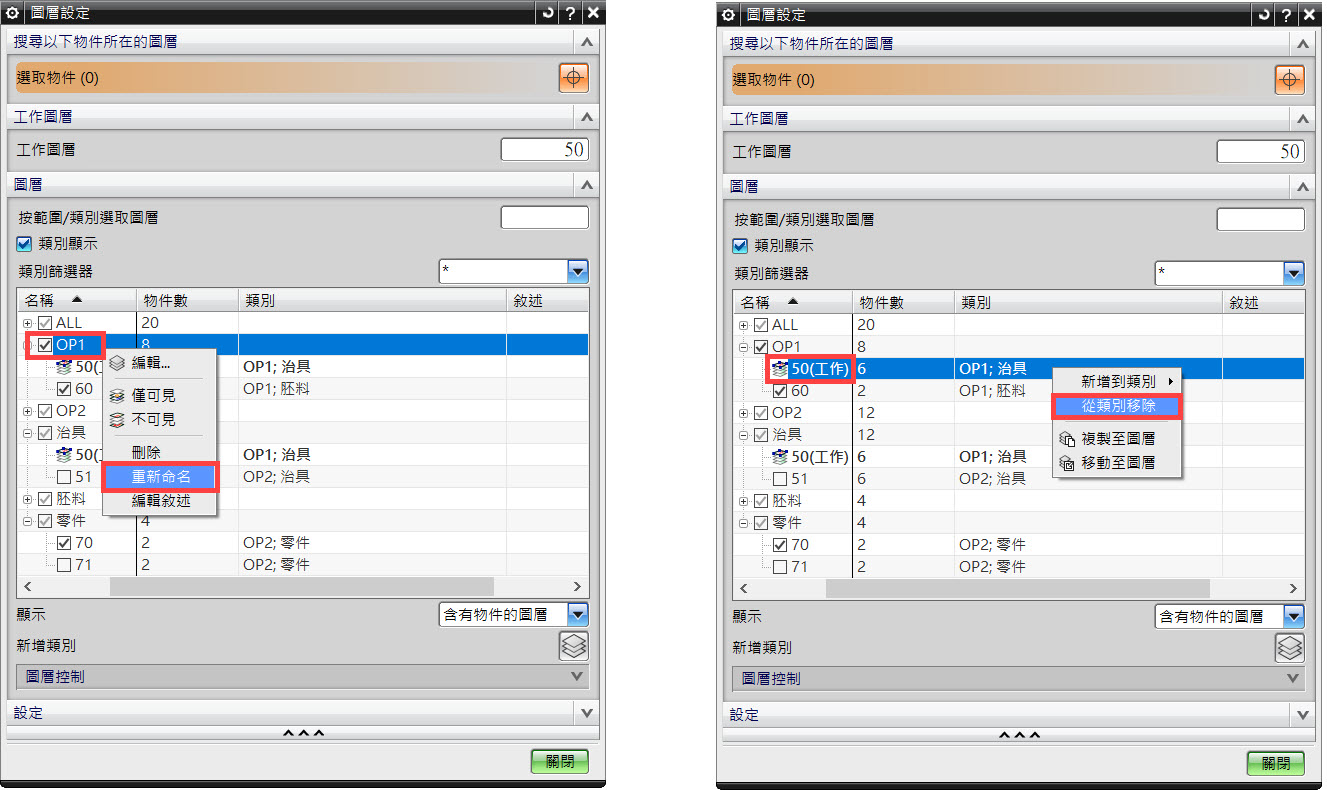Open help via ? icon in right dialog

pyautogui.click(x=1287, y=15)
